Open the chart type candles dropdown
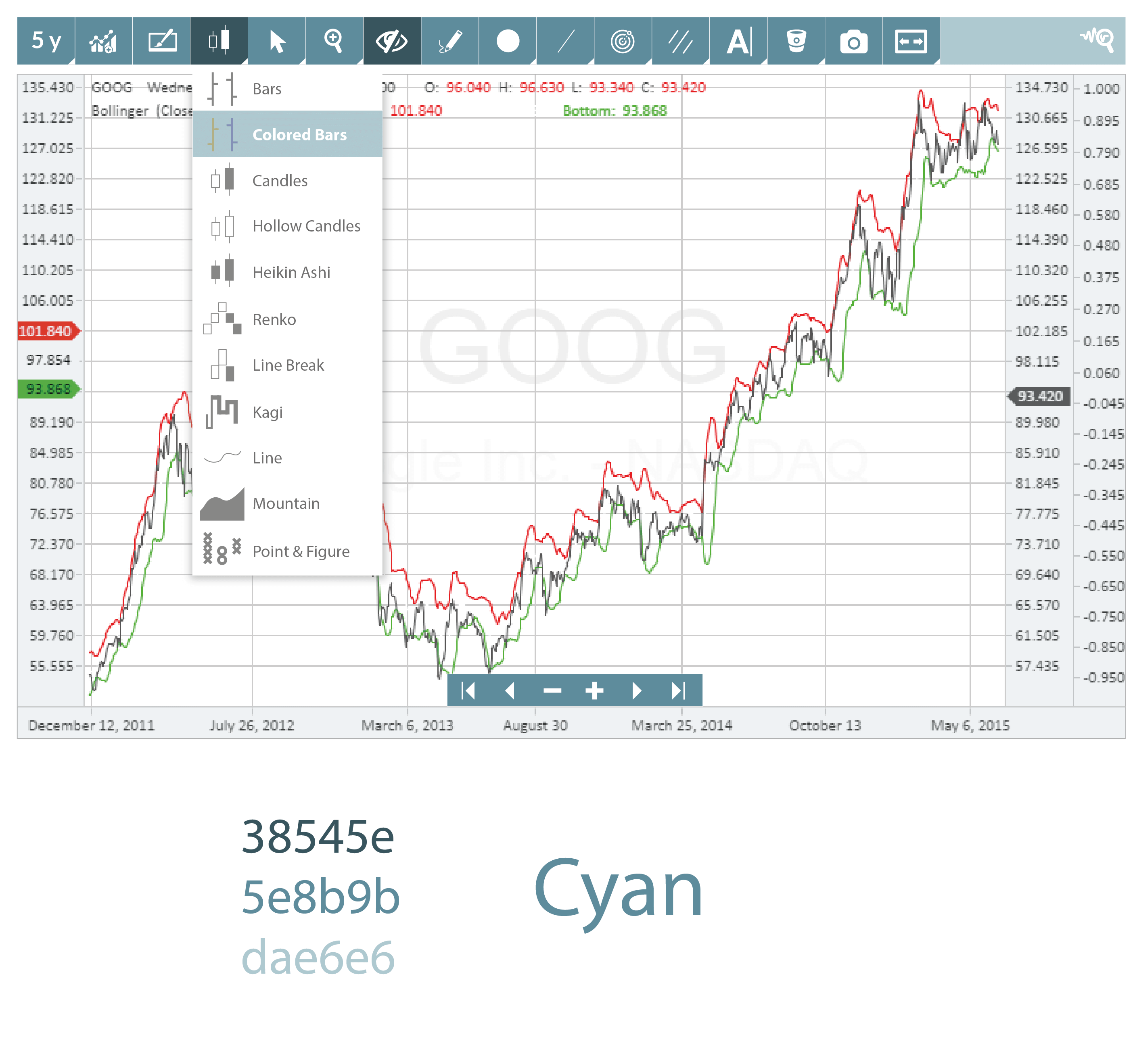 (x=219, y=41)
